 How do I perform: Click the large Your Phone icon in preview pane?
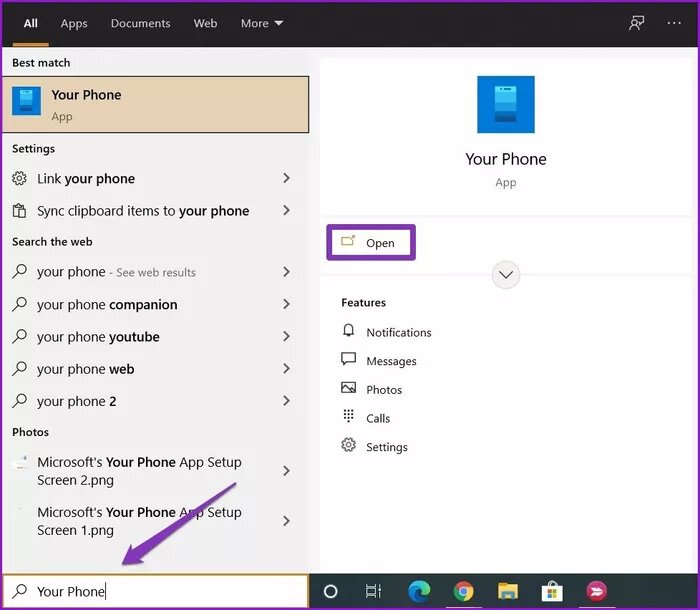505,104
